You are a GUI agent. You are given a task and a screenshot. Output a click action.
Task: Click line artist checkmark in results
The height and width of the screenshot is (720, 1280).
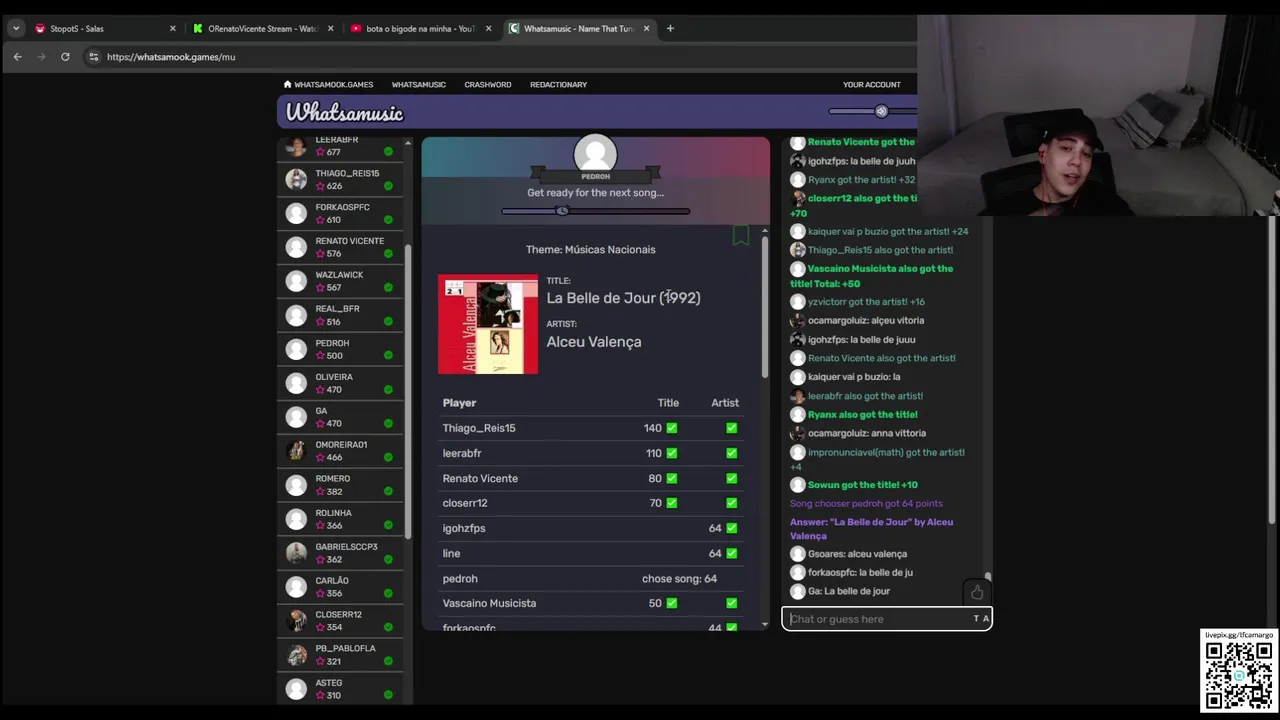732,553
